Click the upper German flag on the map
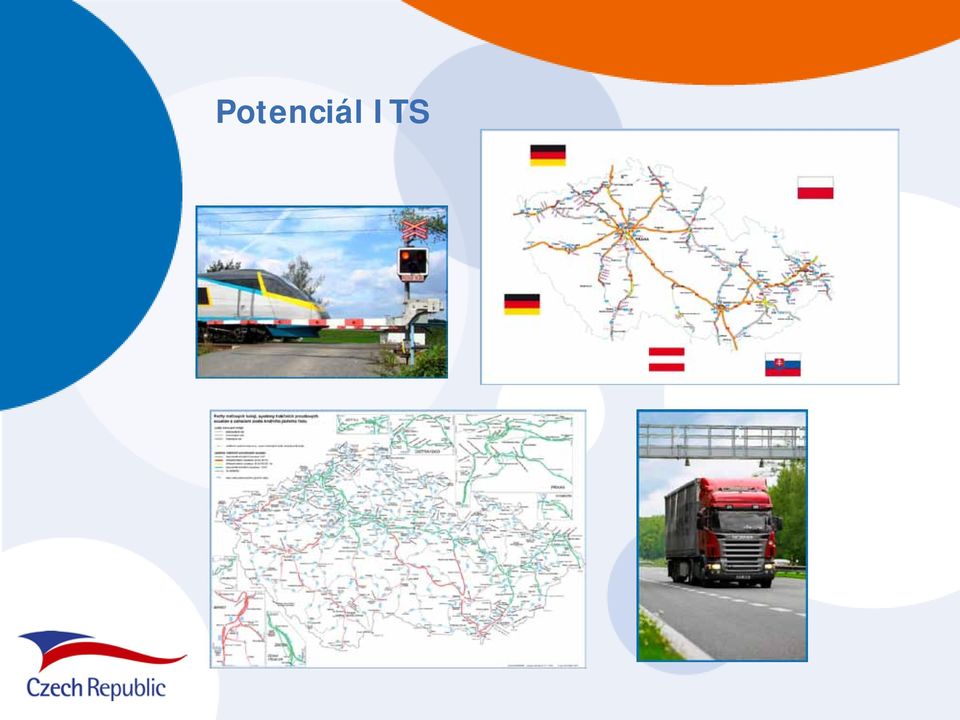 pyautogui.click(x=547, y=156)
